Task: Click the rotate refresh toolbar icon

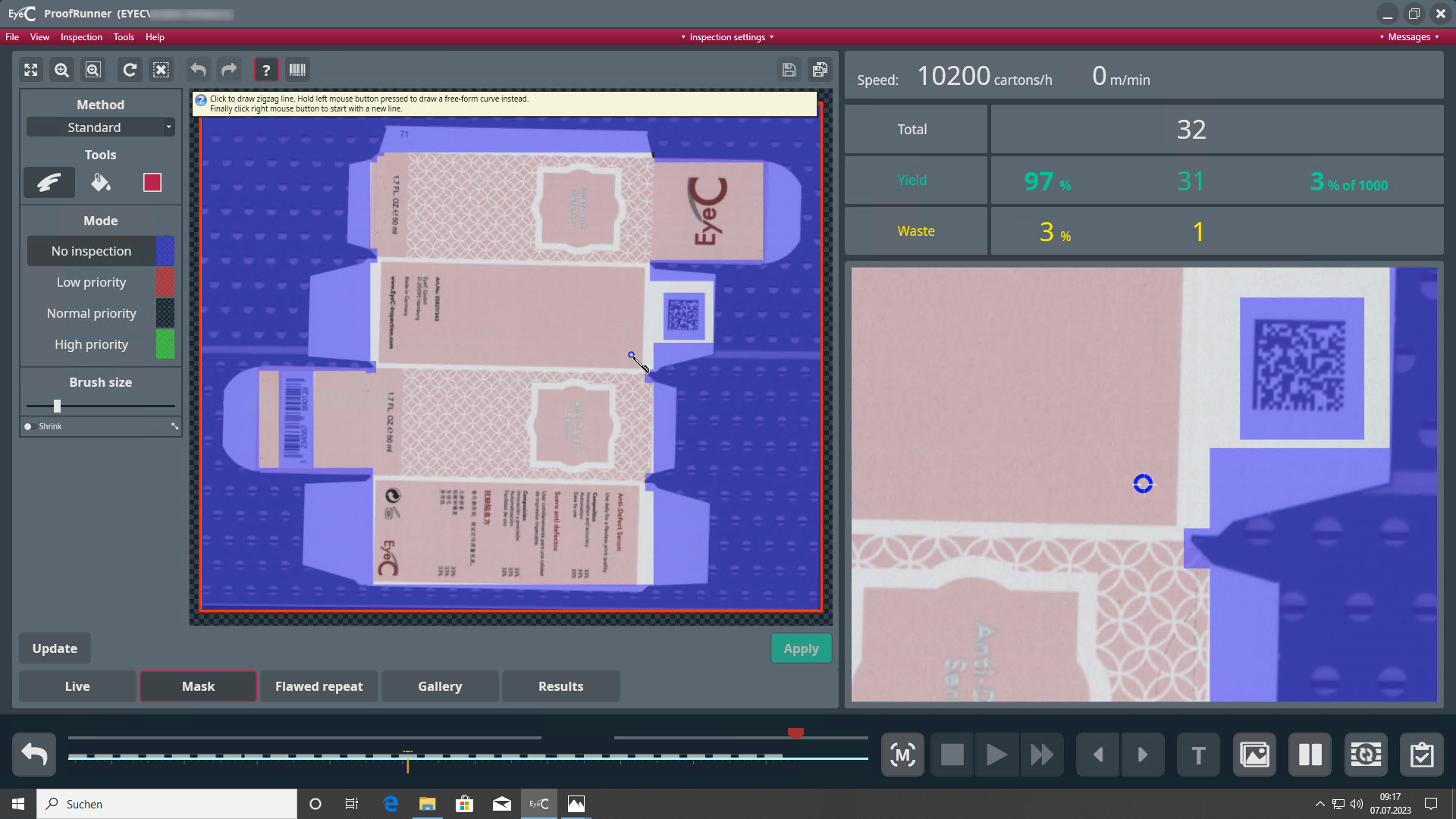Action: pyautogui.click(x=130, y=70)
